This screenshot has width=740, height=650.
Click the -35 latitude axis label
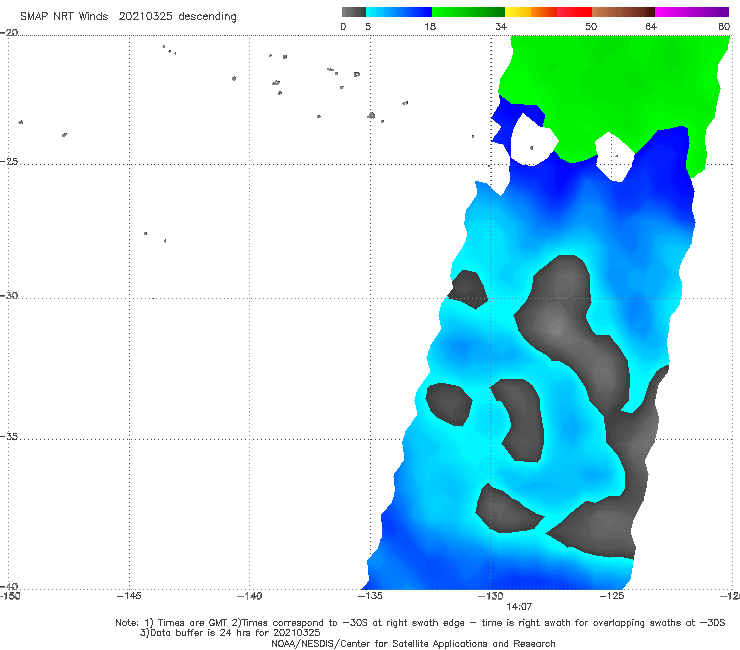tap(9, 437)
